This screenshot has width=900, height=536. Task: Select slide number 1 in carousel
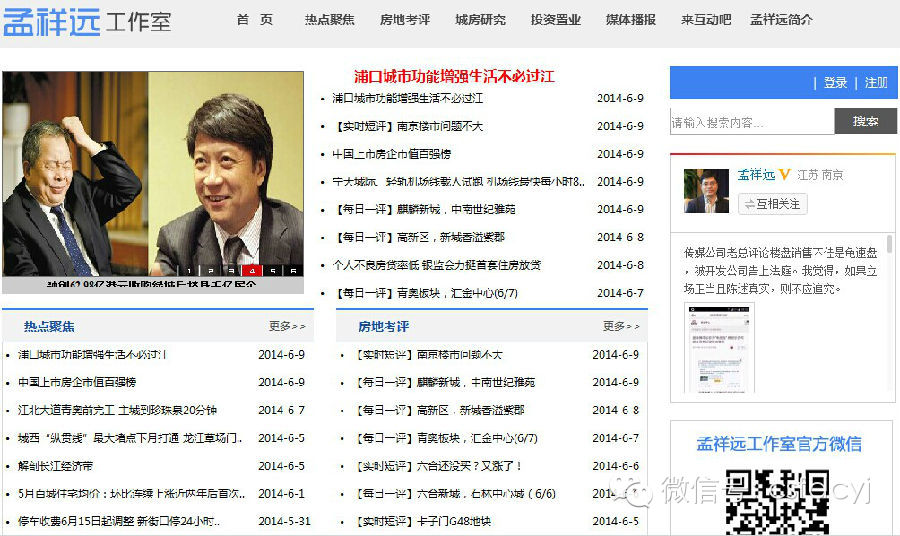point(189,270)
